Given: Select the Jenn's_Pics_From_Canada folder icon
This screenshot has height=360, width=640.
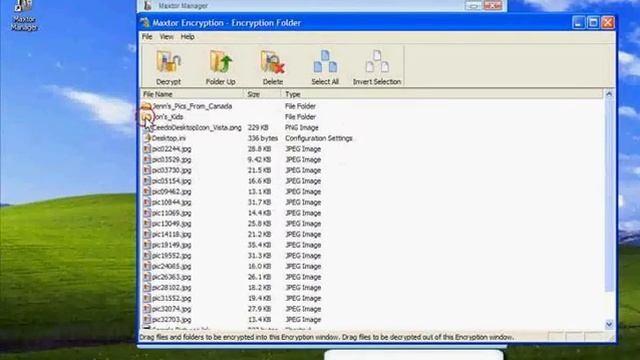Looking at the screenshot, I should [x=146, y=106].
